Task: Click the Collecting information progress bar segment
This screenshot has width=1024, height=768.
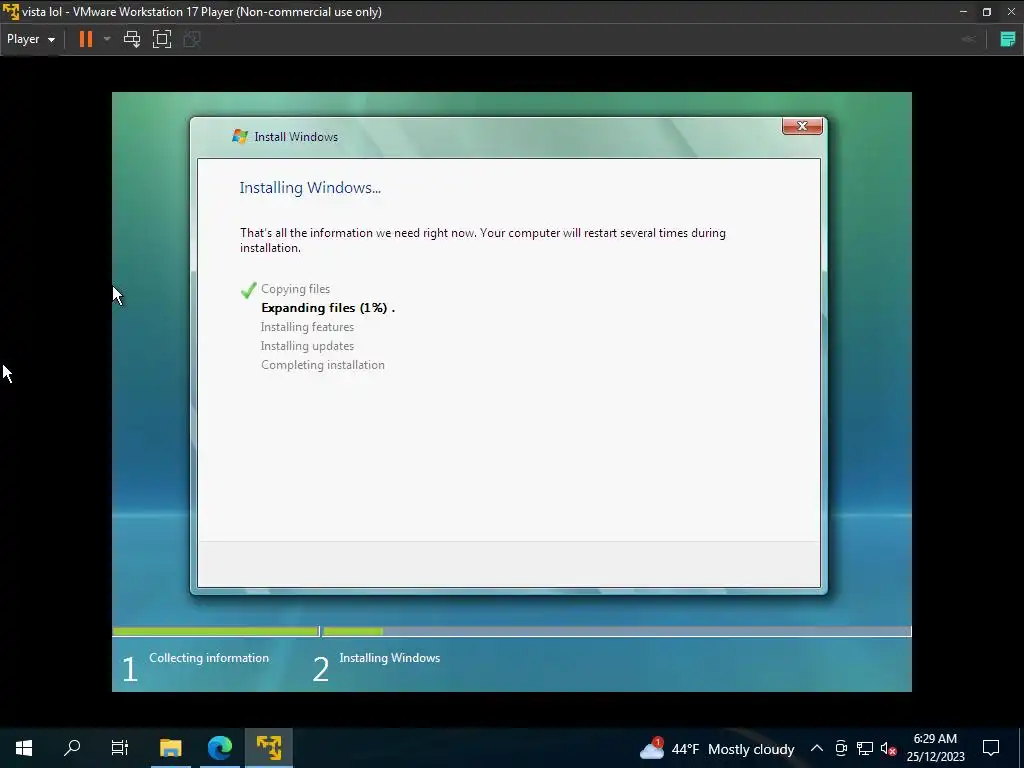Action: click(216, 632)
